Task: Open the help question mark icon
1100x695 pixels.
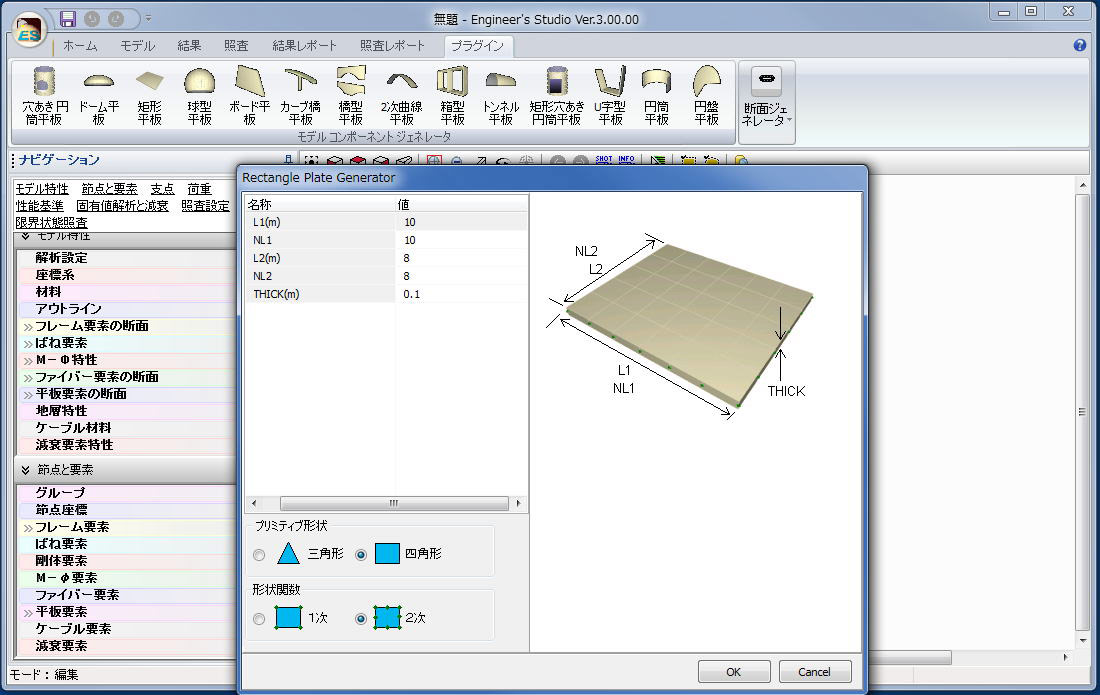Action: [1080, 46]
